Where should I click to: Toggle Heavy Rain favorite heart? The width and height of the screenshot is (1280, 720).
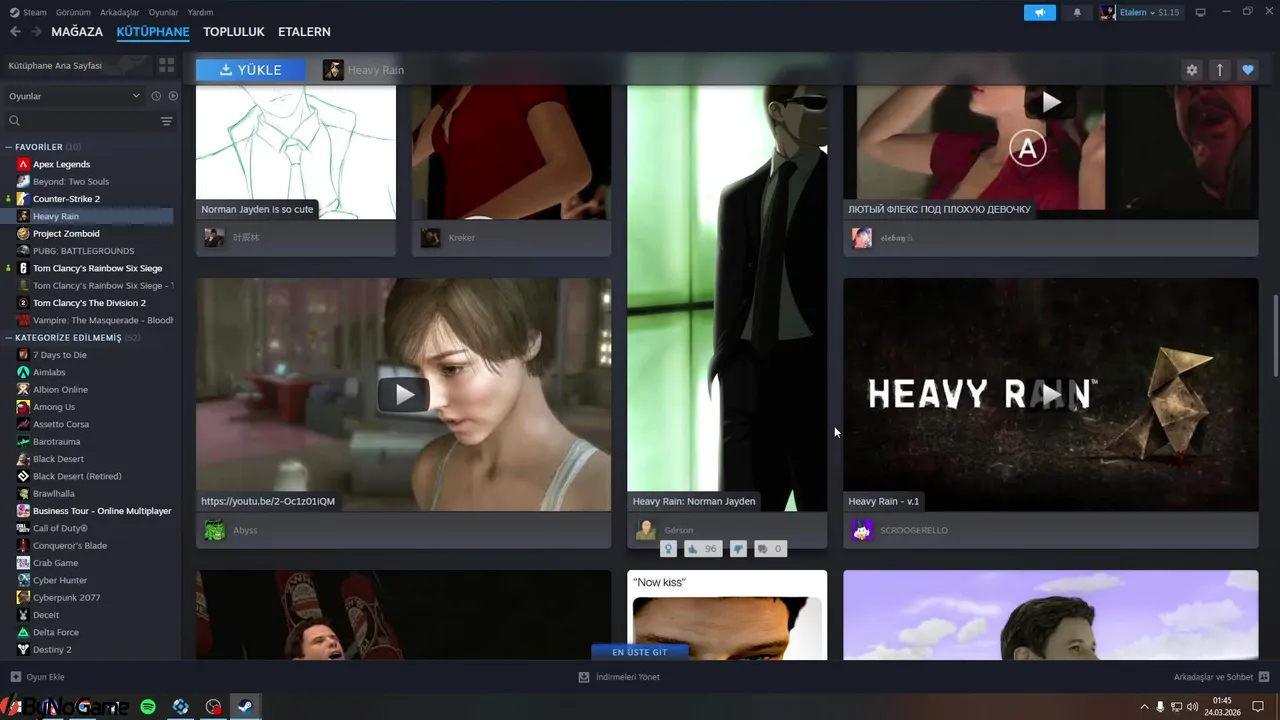(x=1247, y=70)
